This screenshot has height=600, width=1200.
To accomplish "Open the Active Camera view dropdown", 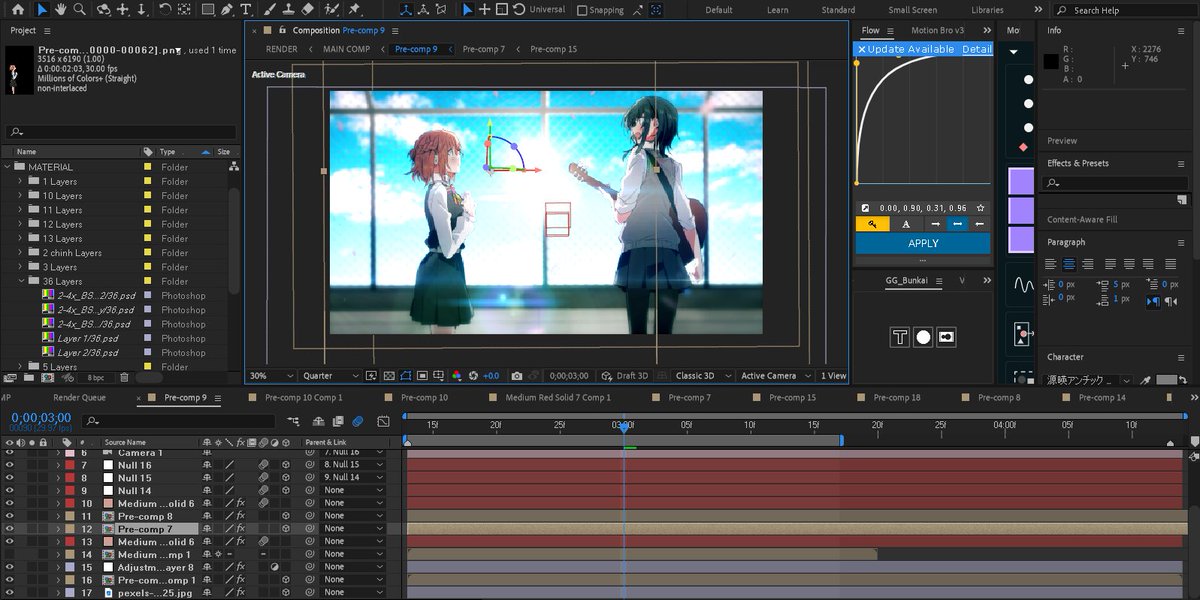I will 775,376.
